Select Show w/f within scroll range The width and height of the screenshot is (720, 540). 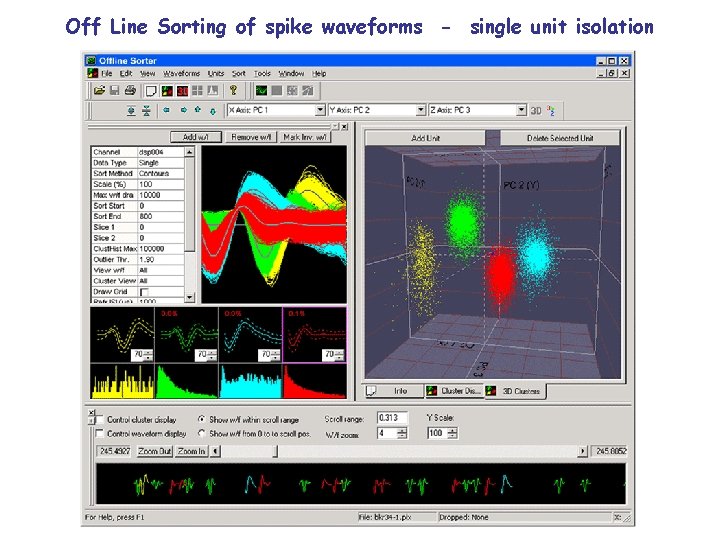point(201,419)
